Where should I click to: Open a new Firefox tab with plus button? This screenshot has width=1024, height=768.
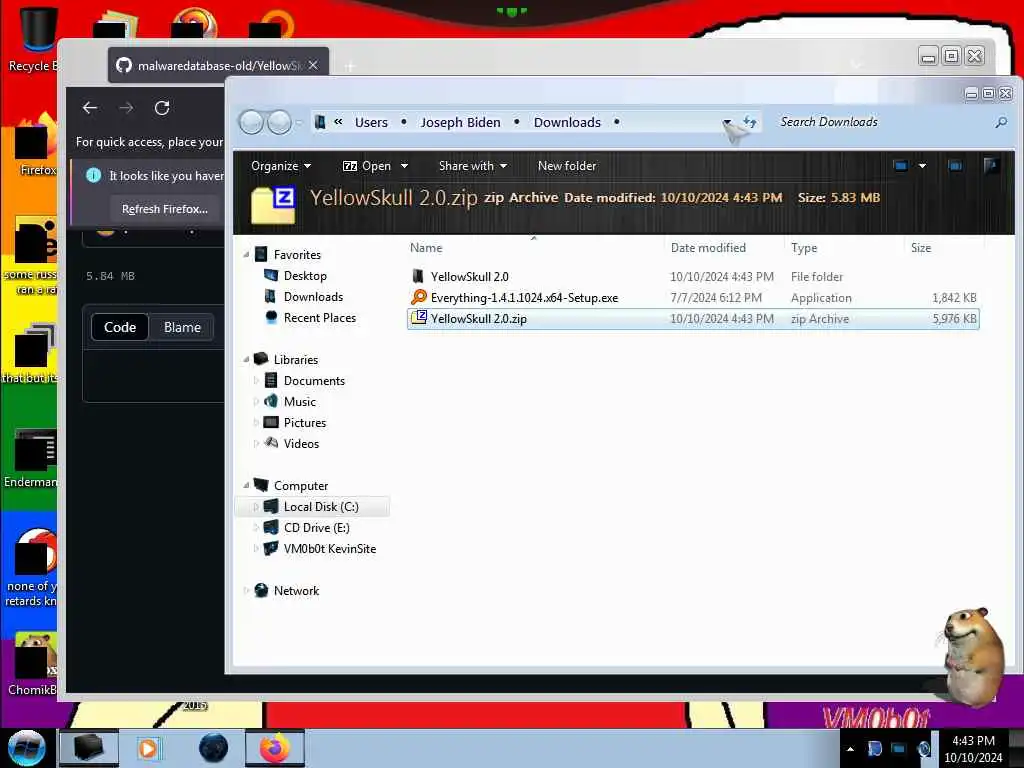350,66
